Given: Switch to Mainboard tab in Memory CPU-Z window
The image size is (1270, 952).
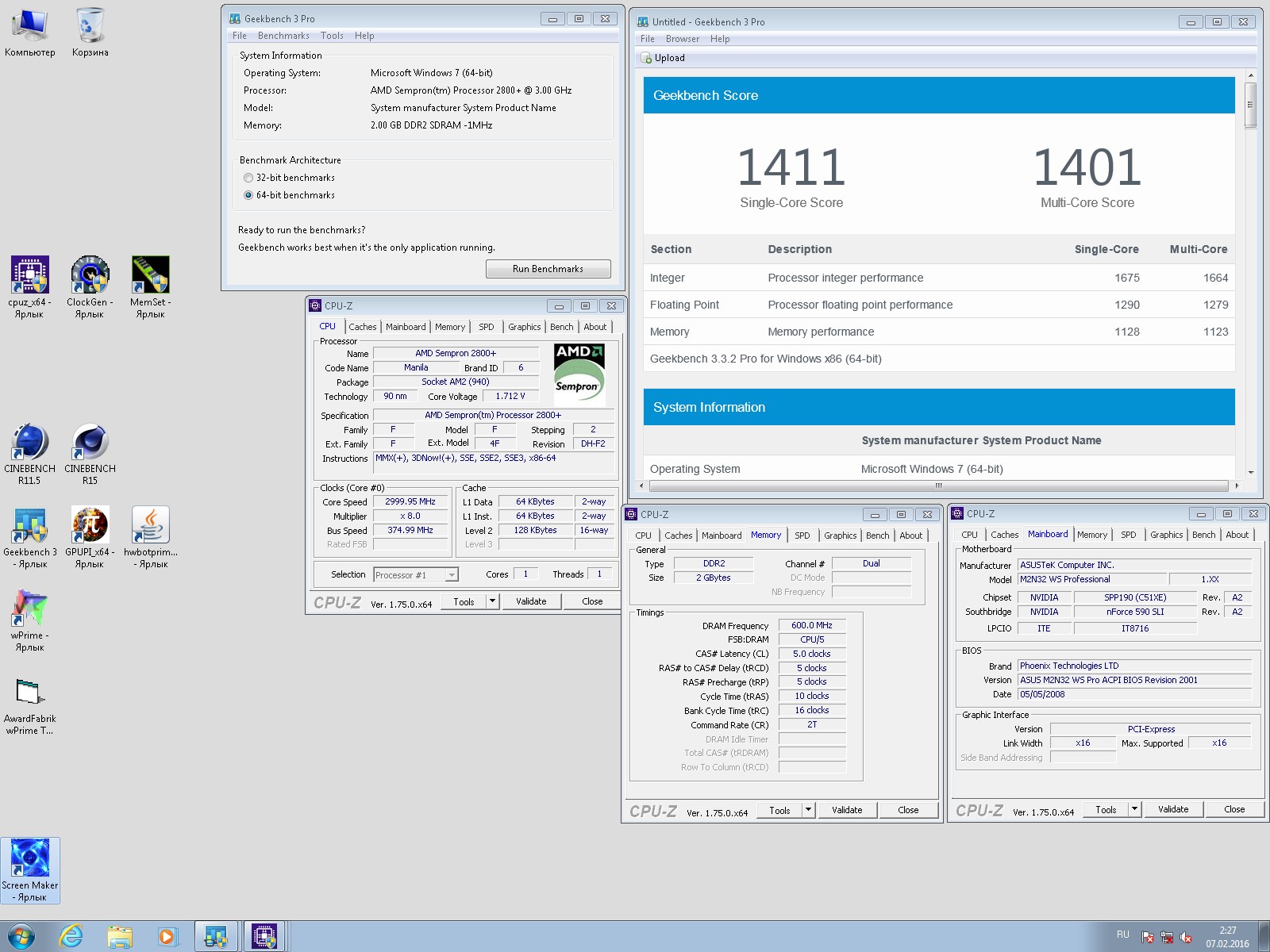Looking at the screenshot, I should pyautogui.click(x=722, y=535).
